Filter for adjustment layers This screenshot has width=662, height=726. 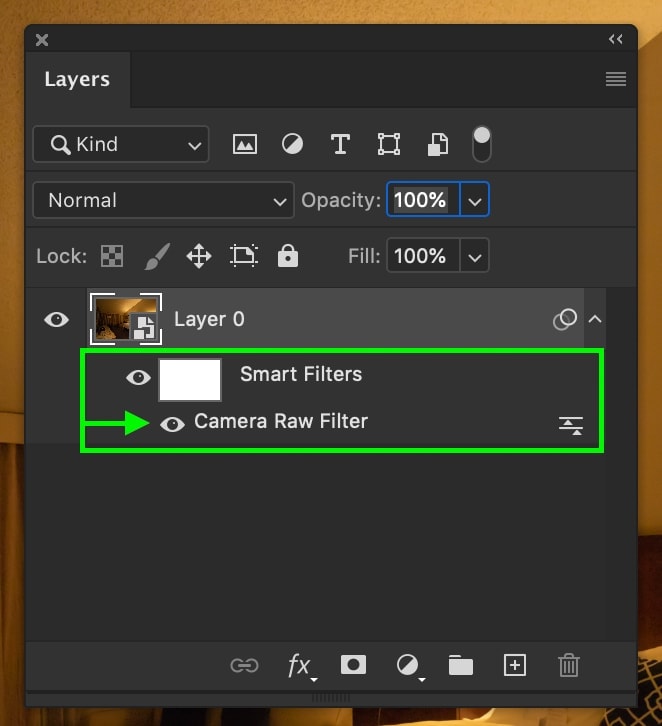coord(293,144)
